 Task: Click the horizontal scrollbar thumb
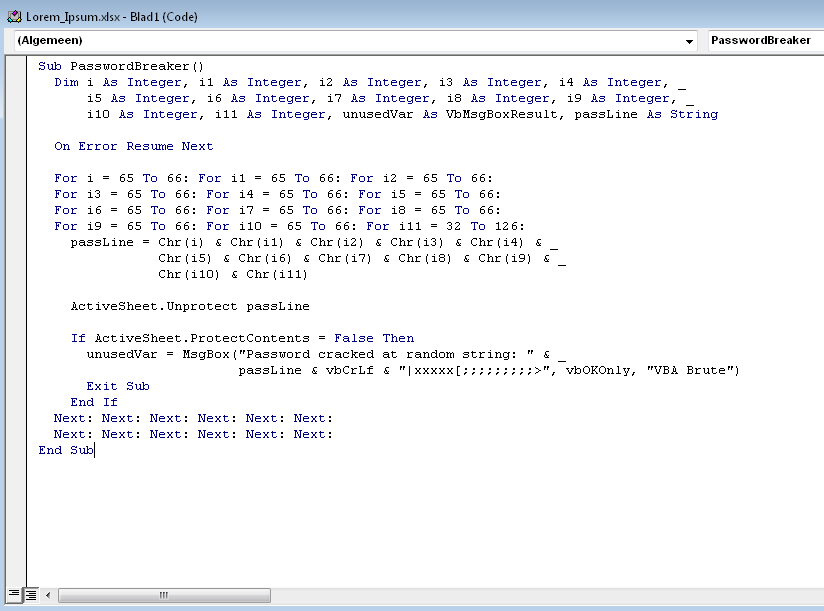coord(164,595)
